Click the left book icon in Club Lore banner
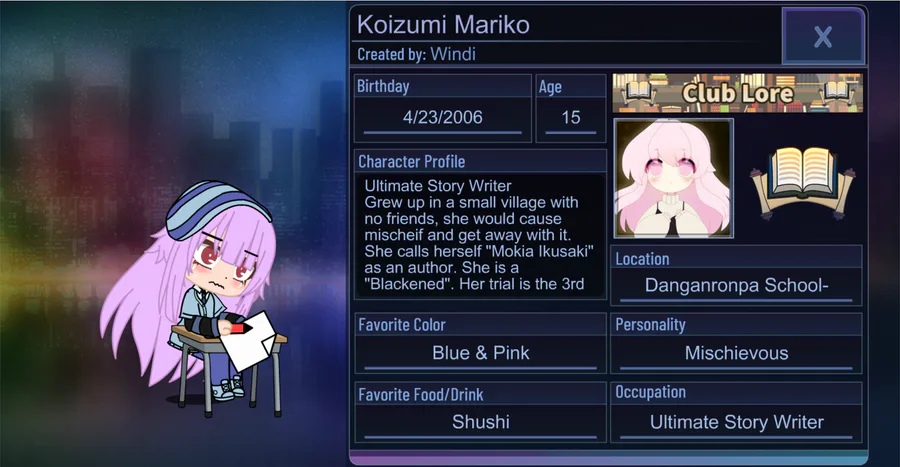The image size is (900, 467). (x=638, y=91)
